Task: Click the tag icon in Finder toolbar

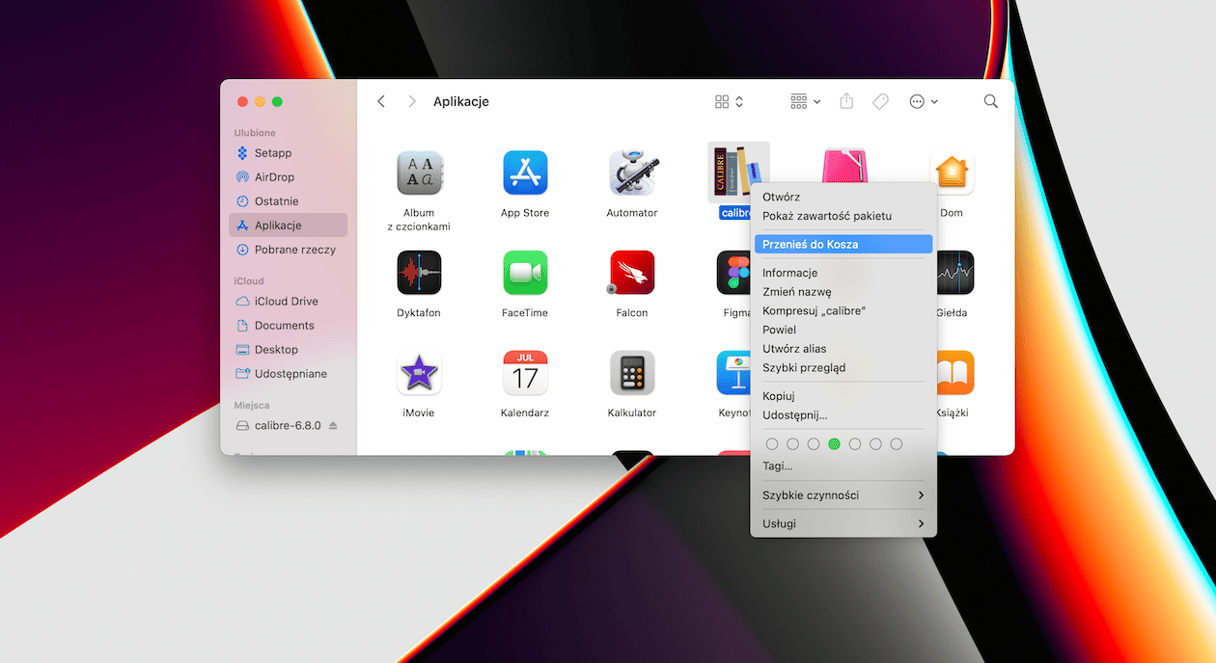Action: click(881, 102)
